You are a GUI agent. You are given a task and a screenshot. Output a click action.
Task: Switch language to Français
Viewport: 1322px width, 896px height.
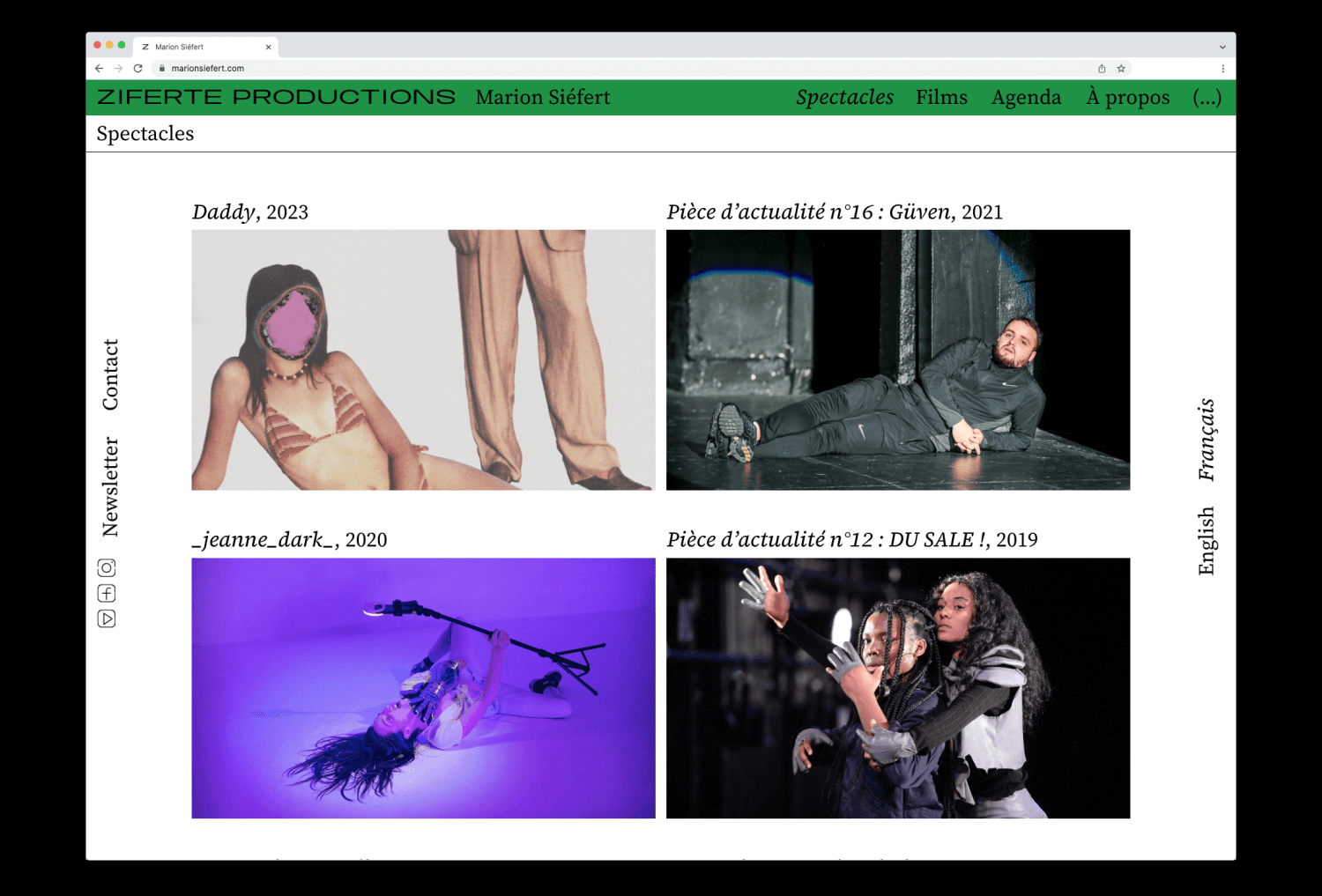1207,440
